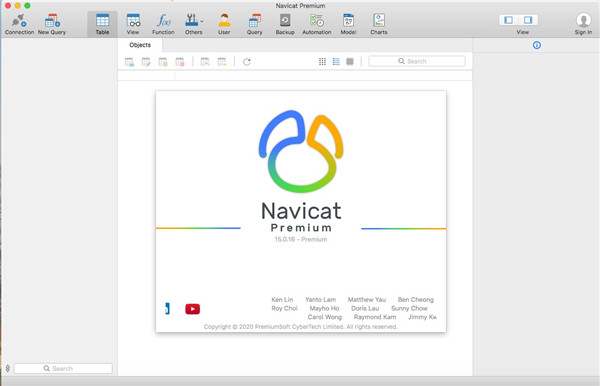Open the Connection tool
The image size is (600, 386).
pyautogui.click(x=19, y=24)
